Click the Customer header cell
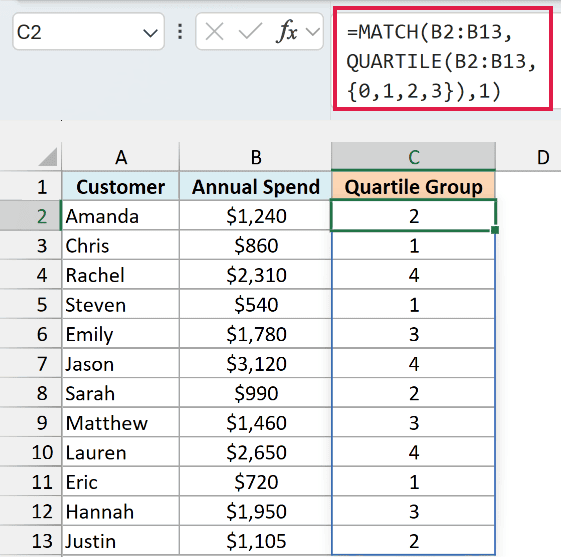The image size is (561, 557). point(121,186)
